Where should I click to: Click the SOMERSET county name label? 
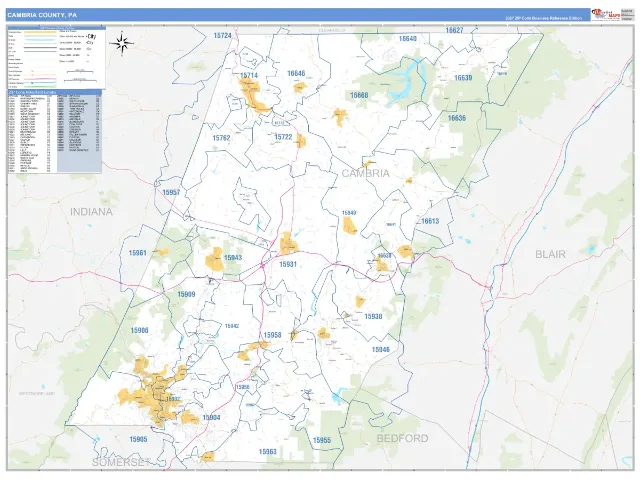click(121, 462)
